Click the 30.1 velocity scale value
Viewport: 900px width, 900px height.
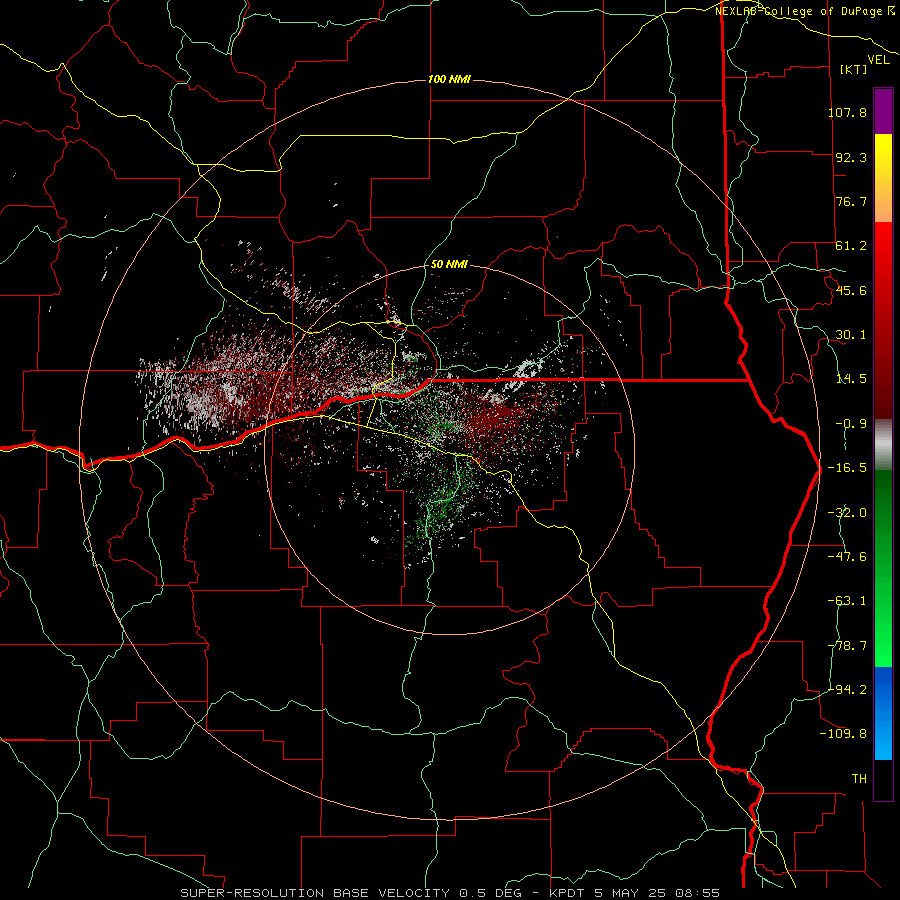pos(851,335)
